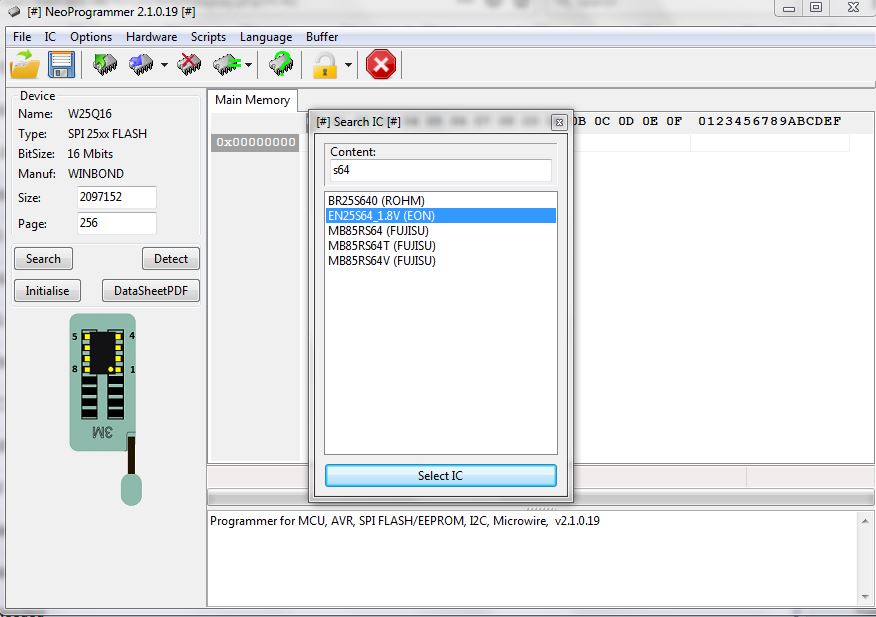Click the 0D hex column header
Viewport: 876px width, 617px height.
point(626,121)
